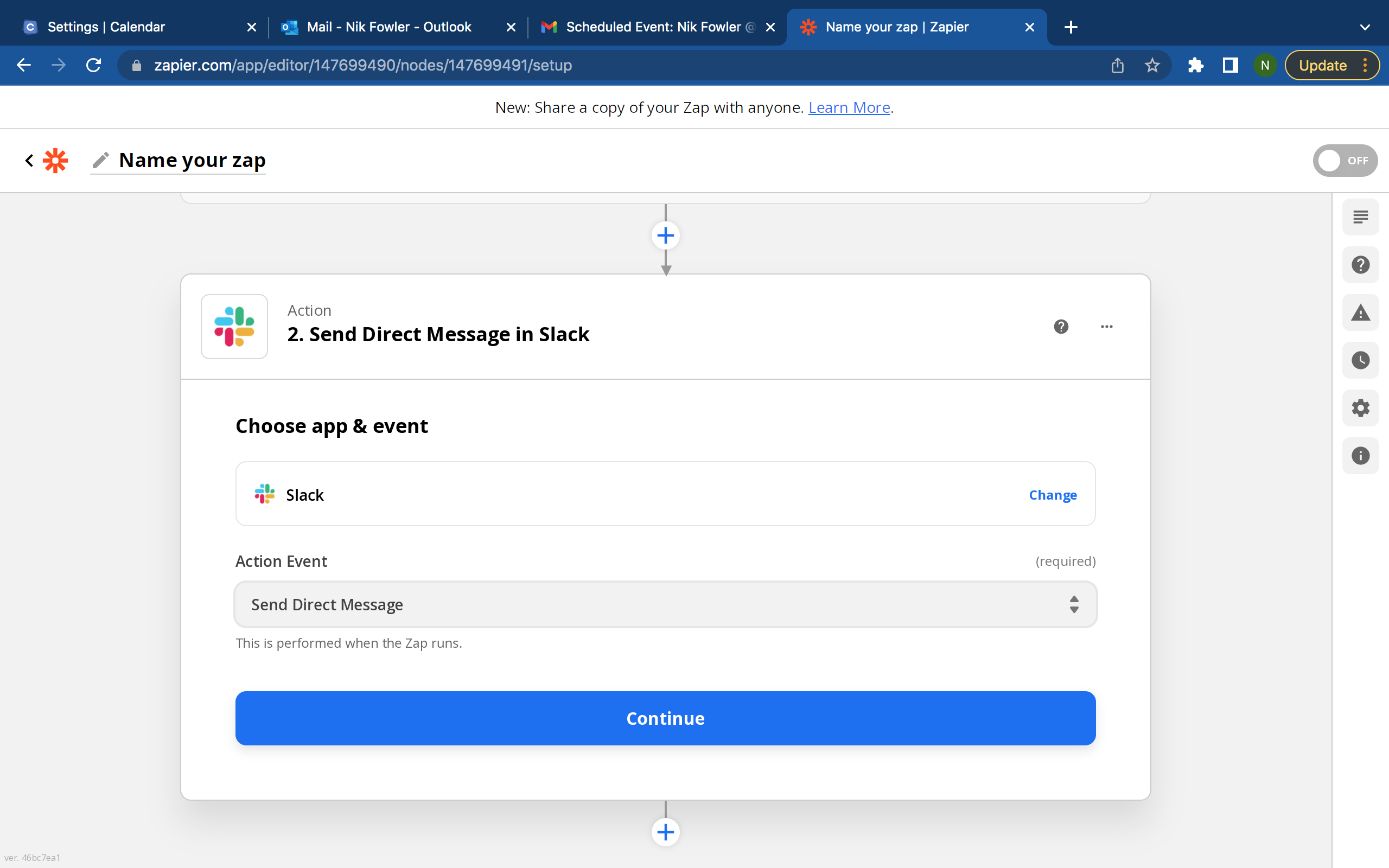Open the Zap outline notes panel icon
This screenshot has width=1389, height=868.
pos(1360,217)
